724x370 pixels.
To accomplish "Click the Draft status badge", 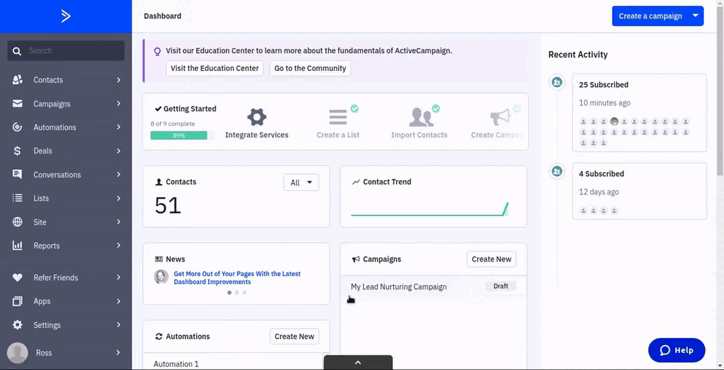I will (501, 286).
